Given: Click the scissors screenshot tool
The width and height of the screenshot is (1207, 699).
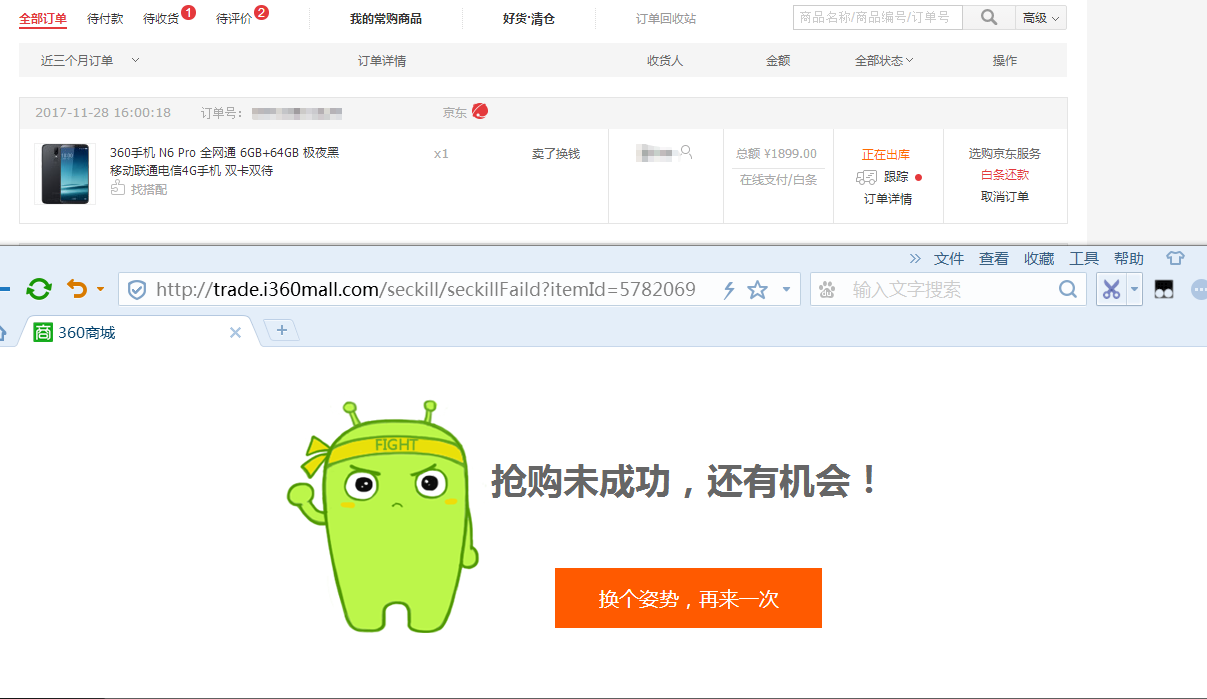Looking at the screenshot, I should click(x=1111, y=290).
